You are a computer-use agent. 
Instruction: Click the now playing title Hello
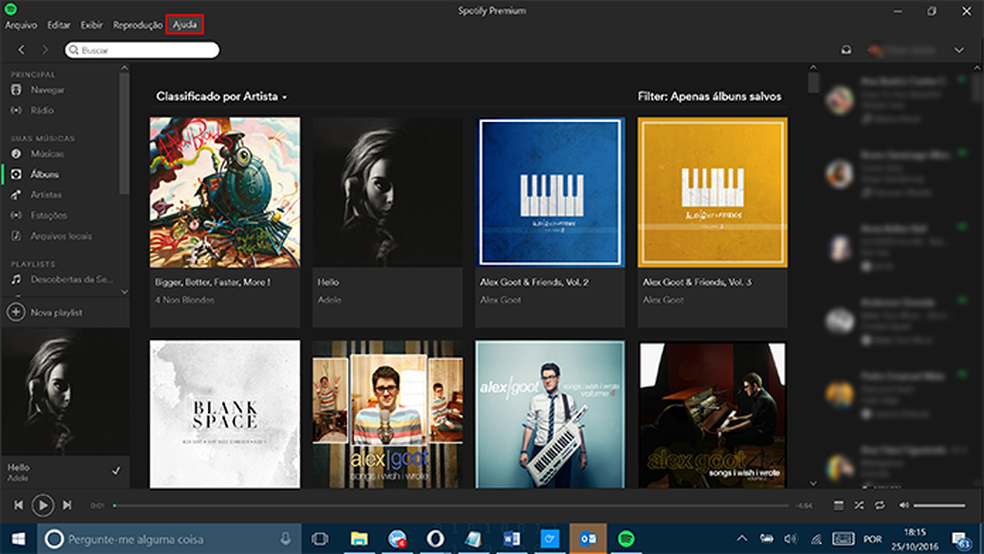pos(18,467)
